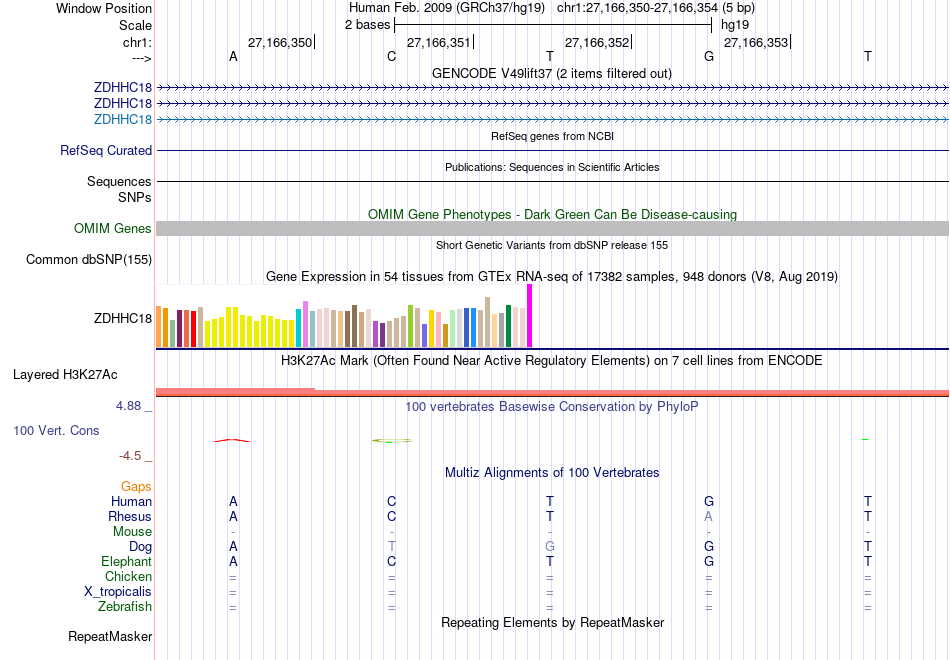Click the chr1:27,166,350-27,166,354 coordinates text

[637, 8]
